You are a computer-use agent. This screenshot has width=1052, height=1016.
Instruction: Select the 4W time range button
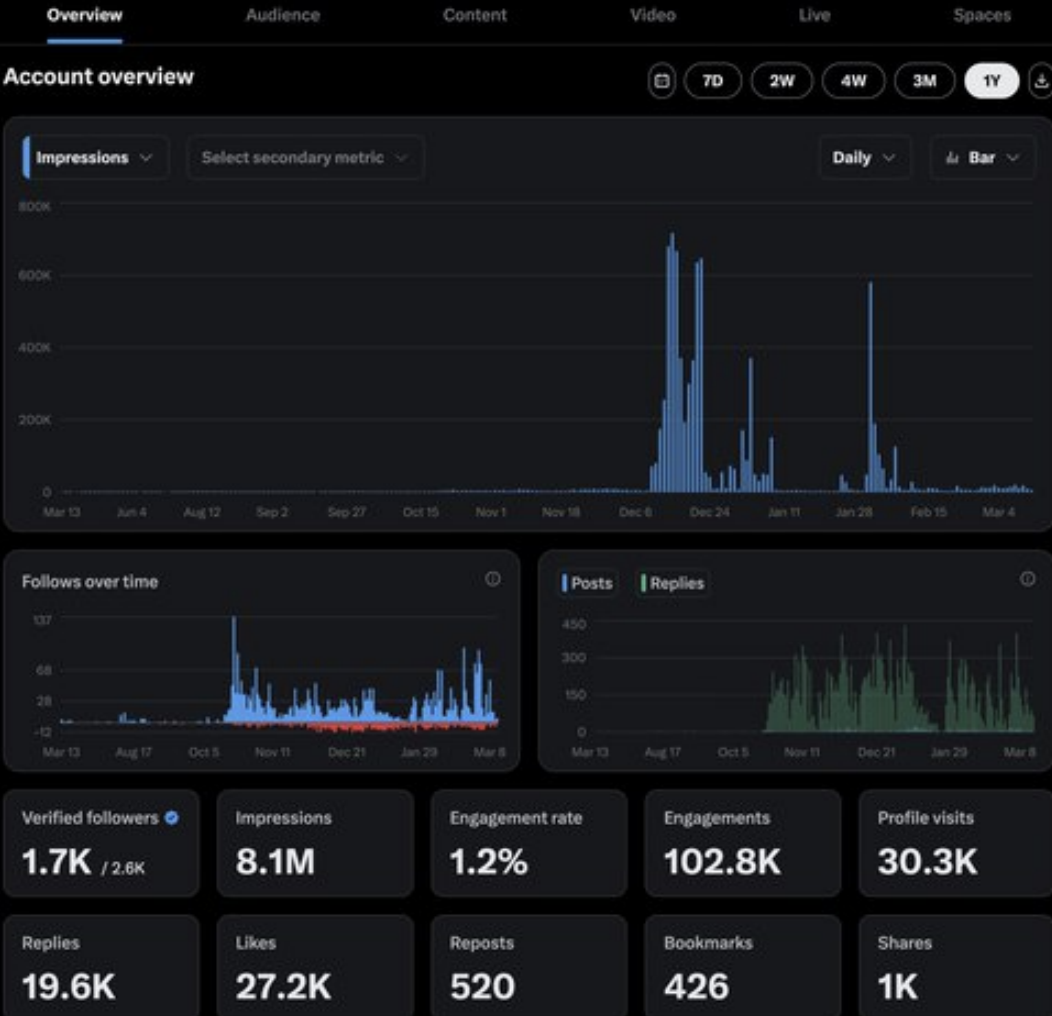point(853,81)
